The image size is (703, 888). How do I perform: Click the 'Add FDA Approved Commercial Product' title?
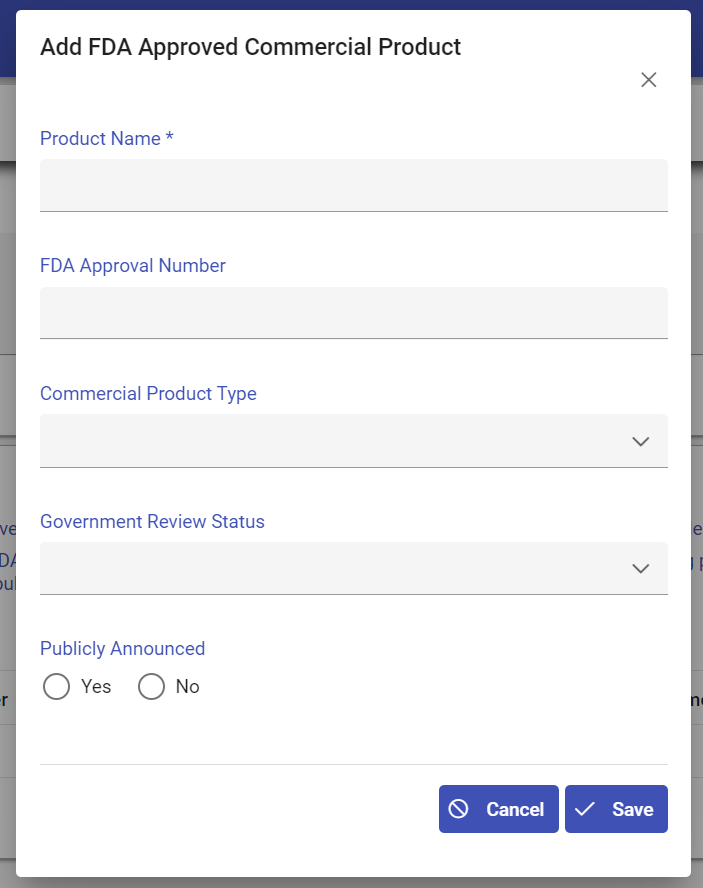(250, 47)
